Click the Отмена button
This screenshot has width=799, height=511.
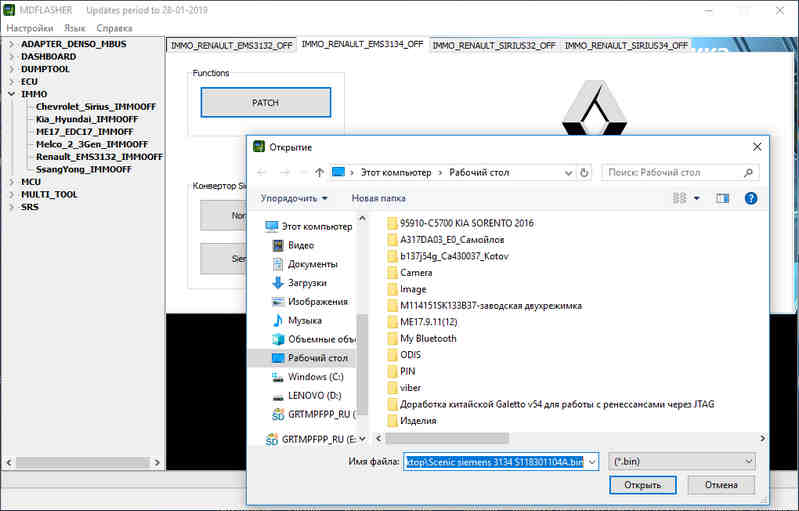tap(721, 485)
